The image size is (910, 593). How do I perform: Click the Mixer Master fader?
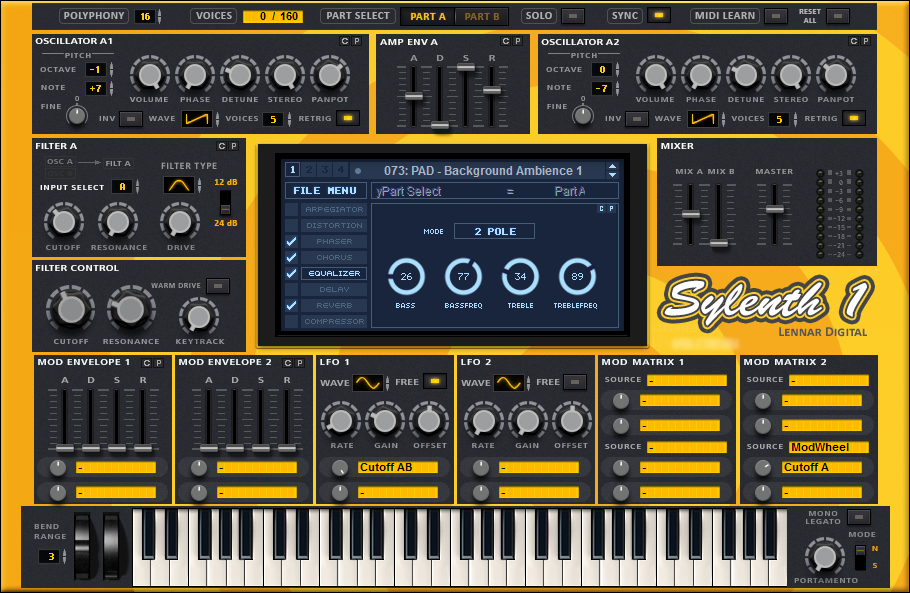pos(775,209)
